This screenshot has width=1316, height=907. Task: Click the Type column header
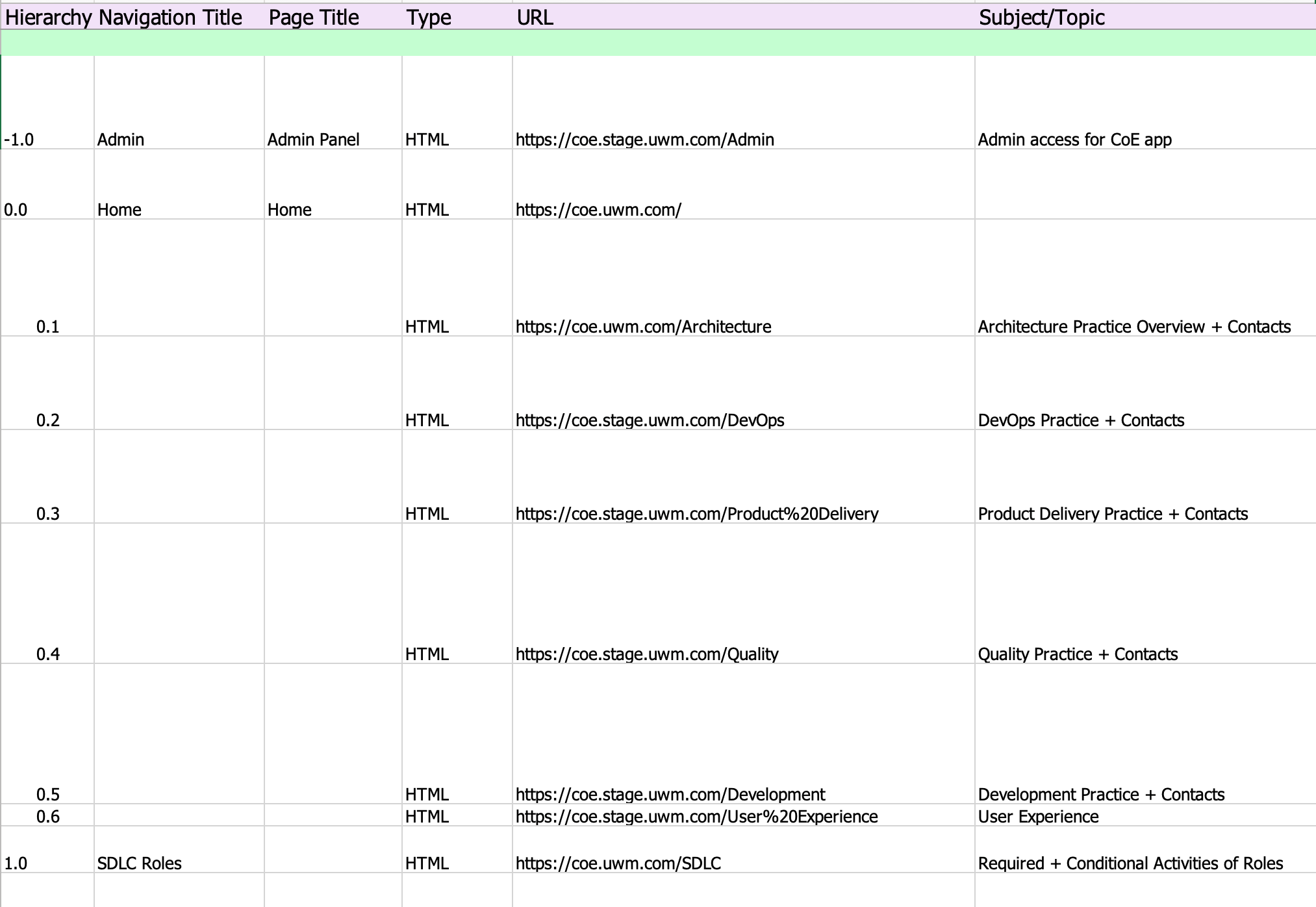[x=429, y=18]
